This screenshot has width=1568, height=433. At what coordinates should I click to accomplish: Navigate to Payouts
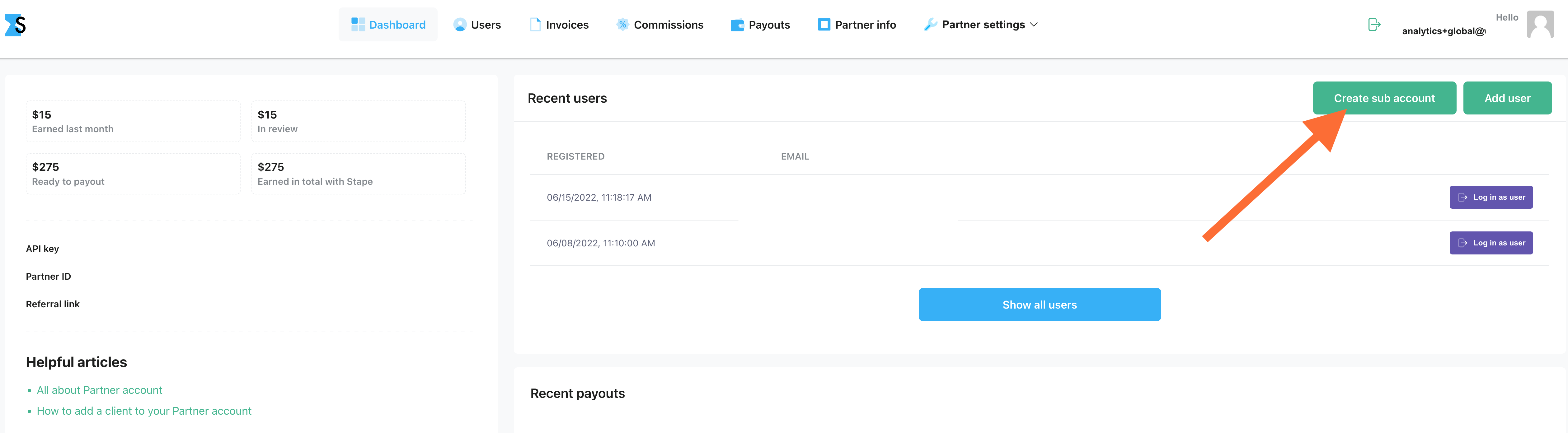(760, 24)
